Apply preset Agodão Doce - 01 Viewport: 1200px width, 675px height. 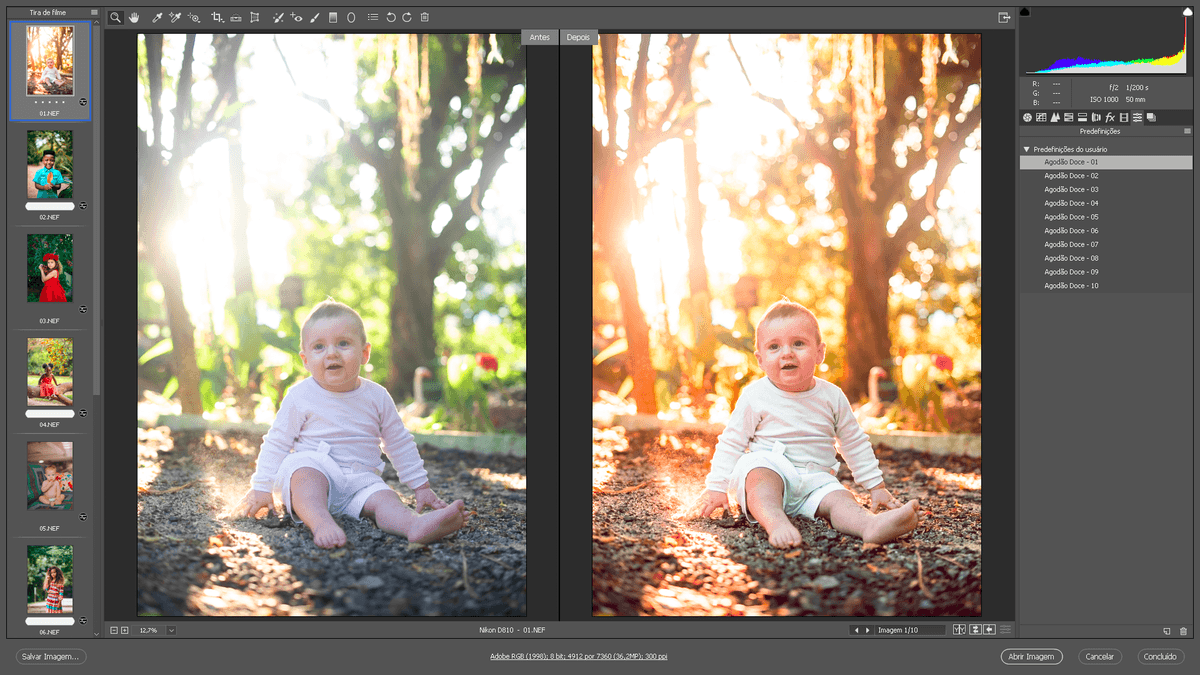point(1106,162)
